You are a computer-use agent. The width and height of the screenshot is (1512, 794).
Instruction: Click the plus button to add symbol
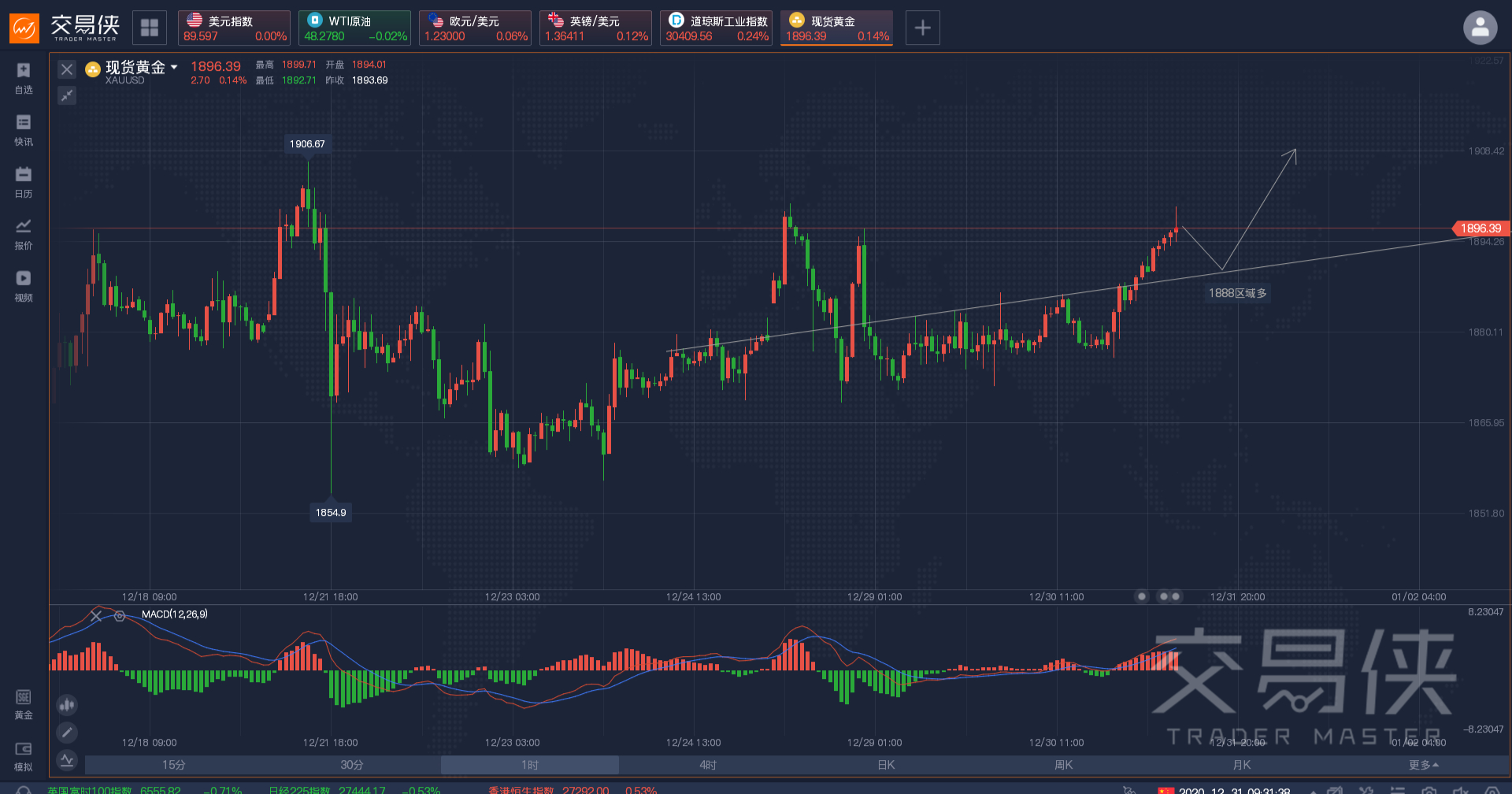coord(922,28)
